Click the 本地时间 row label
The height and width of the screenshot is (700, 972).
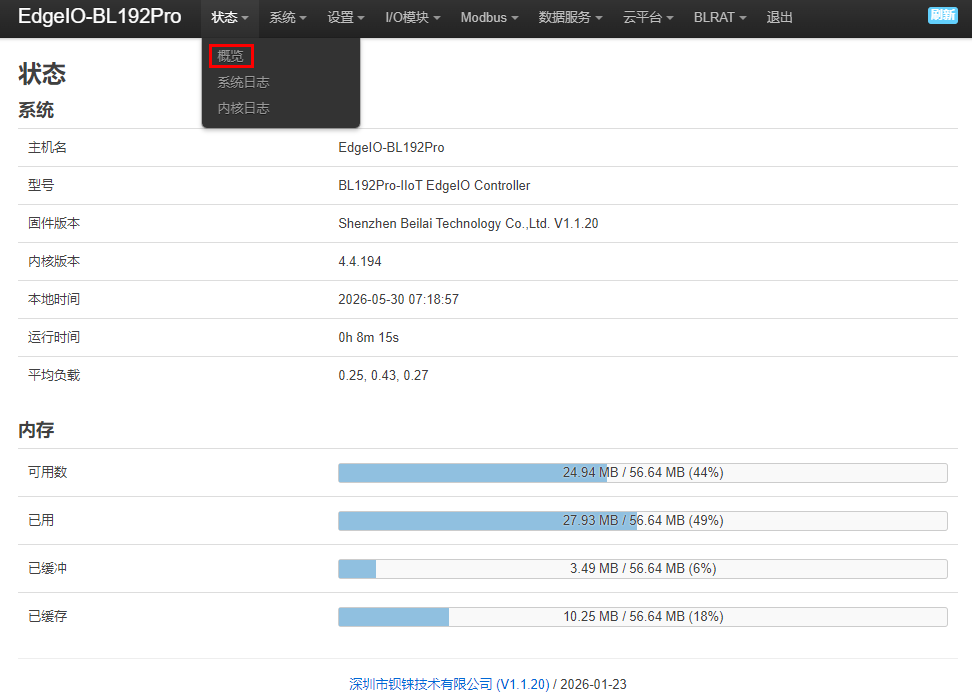click(54, 299)
